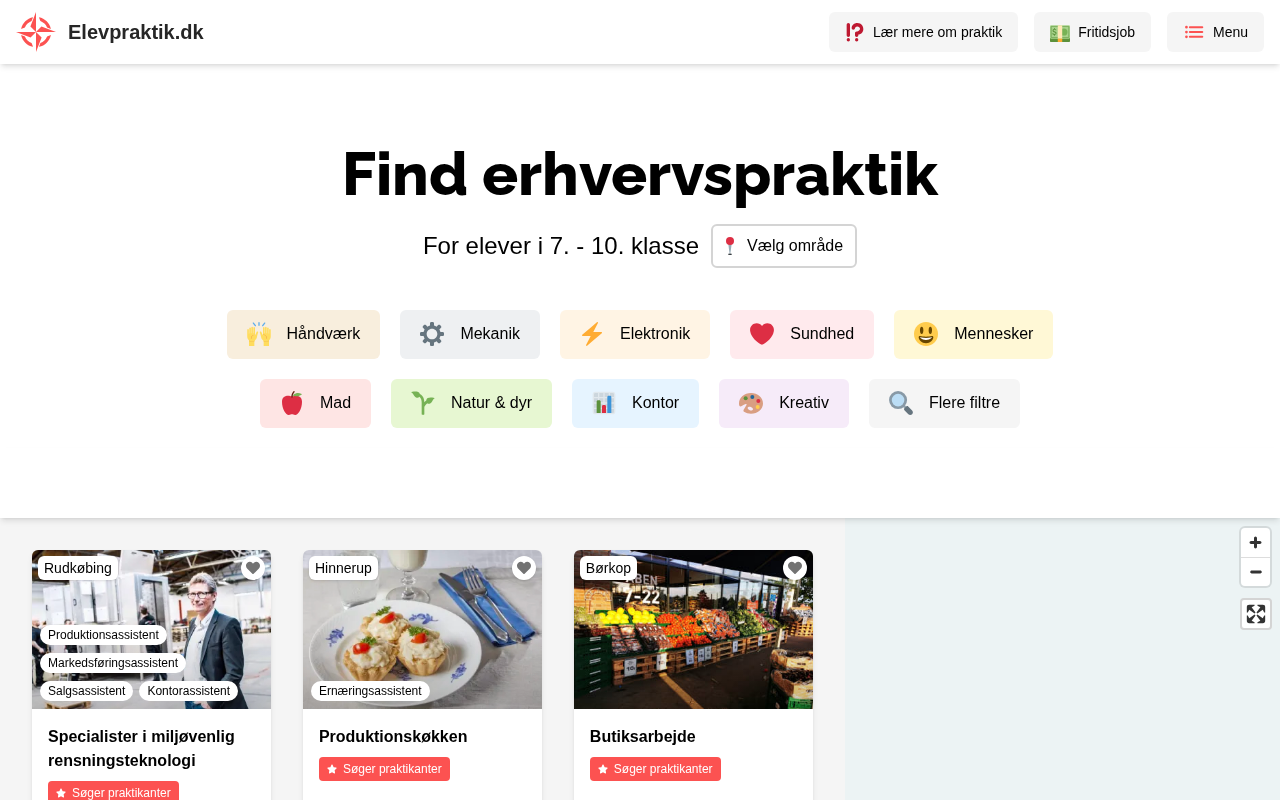Select the Elektronik lightning filter
The image size is (1280, 800).
click(x=635, y=334)
